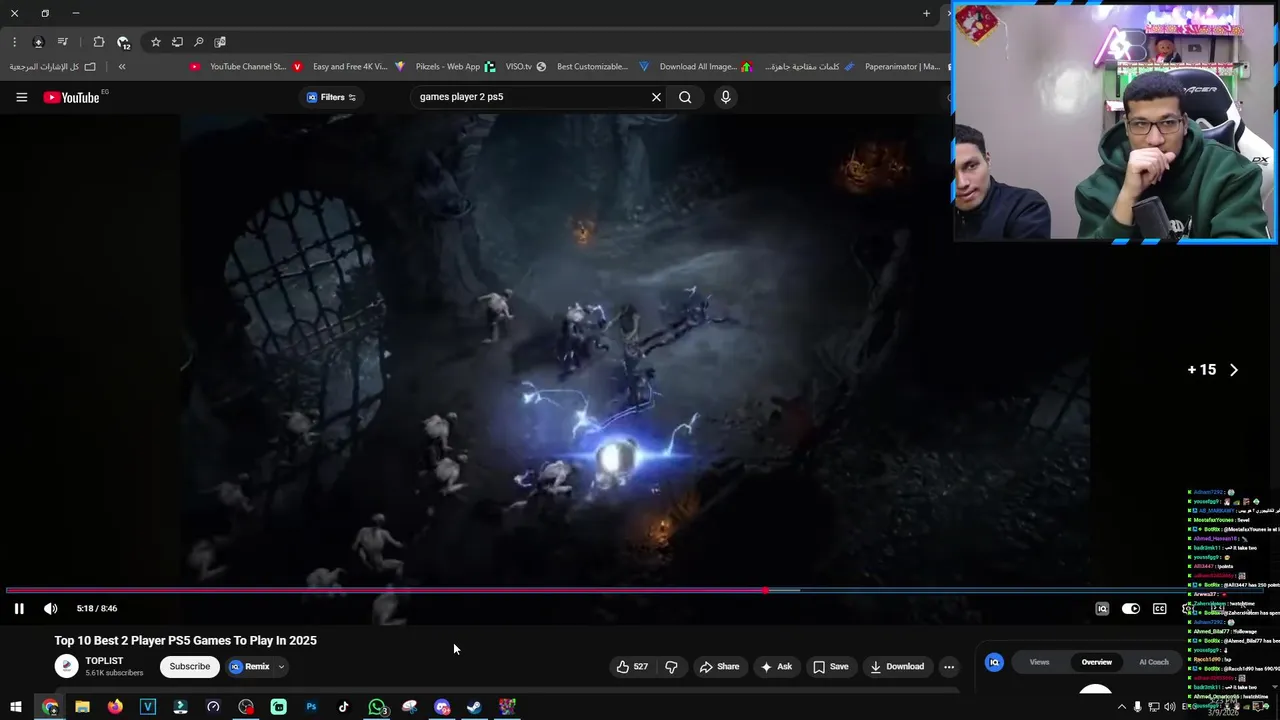Open the 'YouTube Channel St...' bookmark
Image resolution: width=1280 pixels, height=720 pixels.
point(239,67)
